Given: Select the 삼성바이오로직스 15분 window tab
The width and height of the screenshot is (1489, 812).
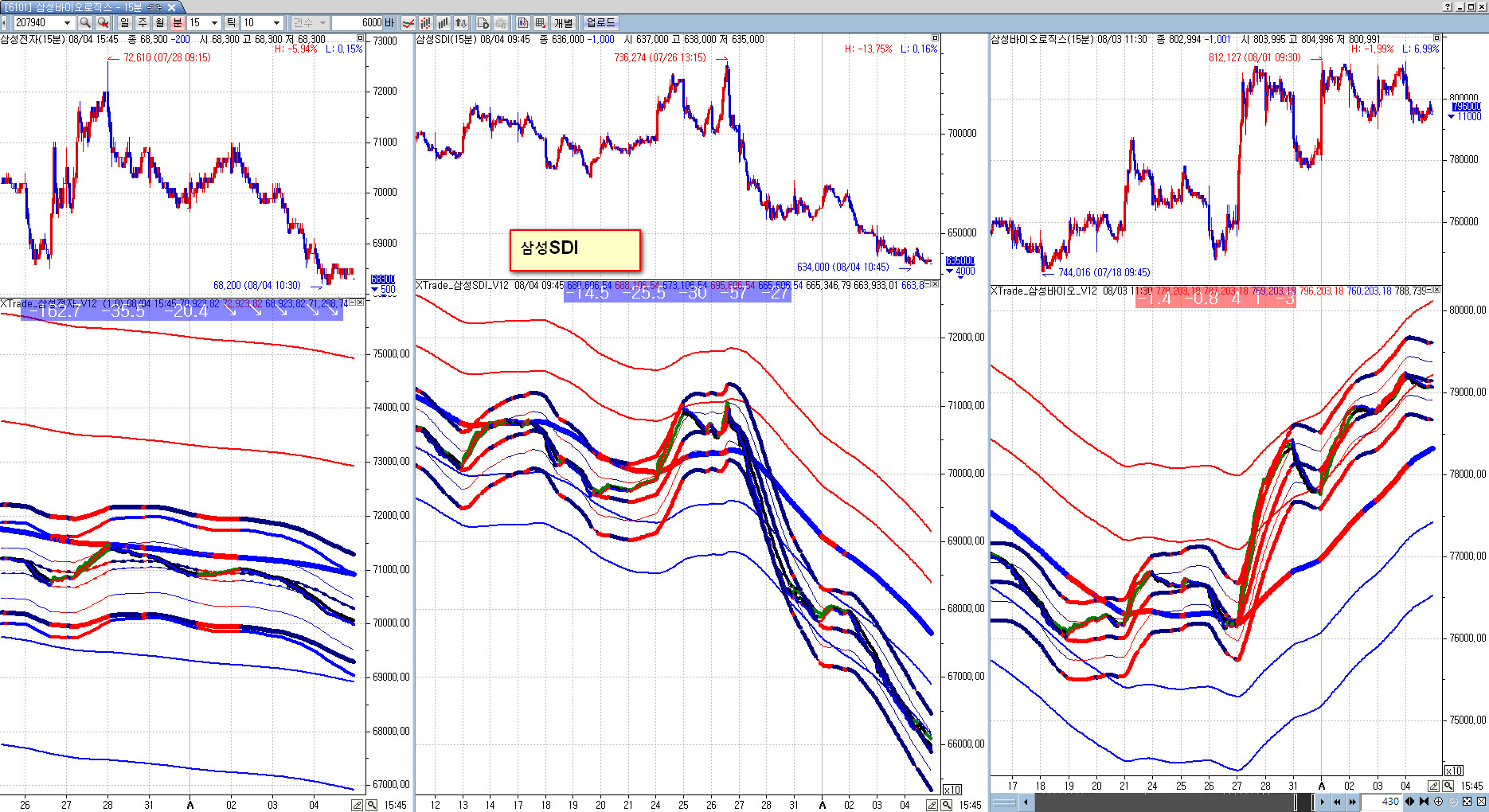Looking at the screenshot, I should coord(89,7).
